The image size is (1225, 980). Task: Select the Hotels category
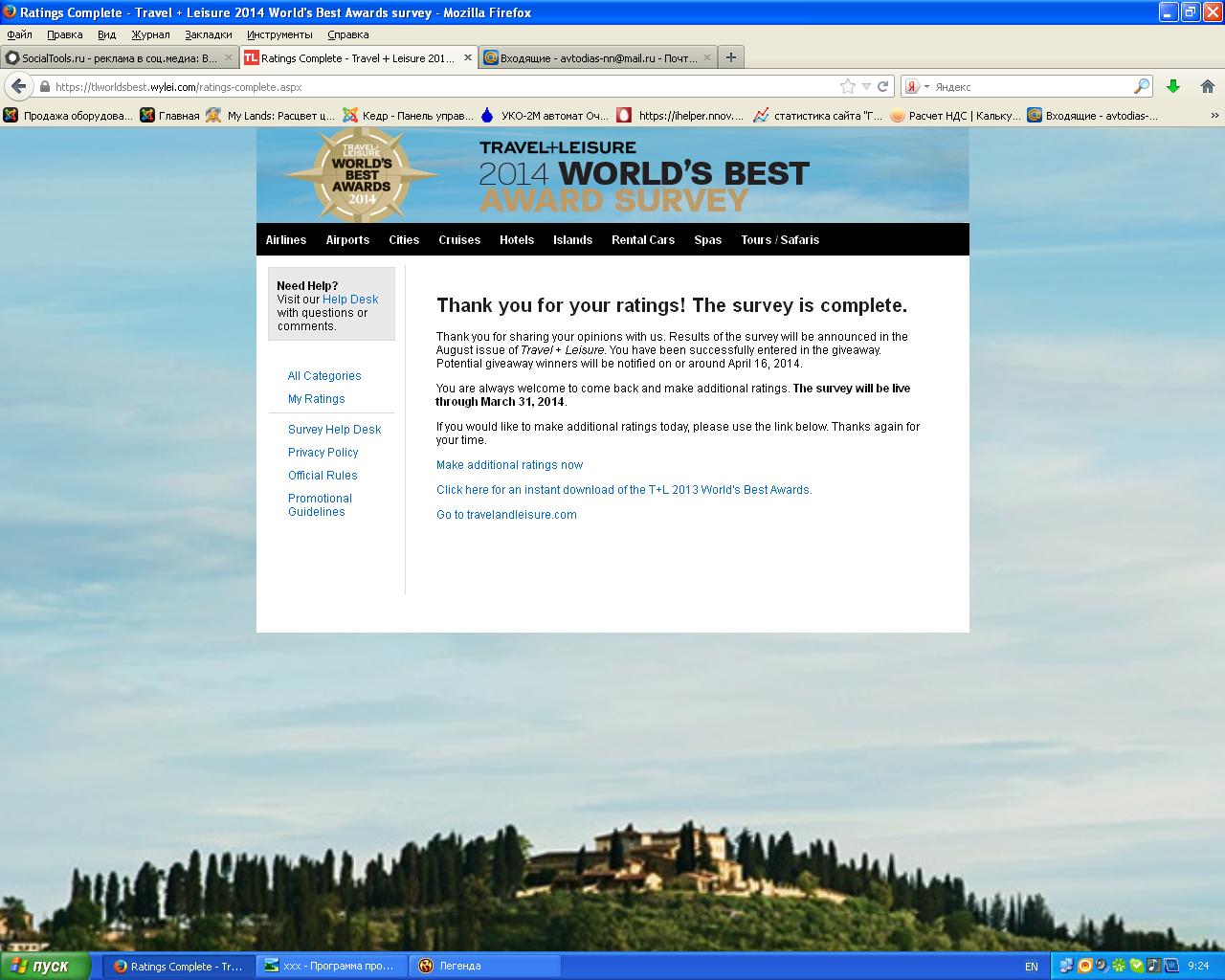point(517,240)
